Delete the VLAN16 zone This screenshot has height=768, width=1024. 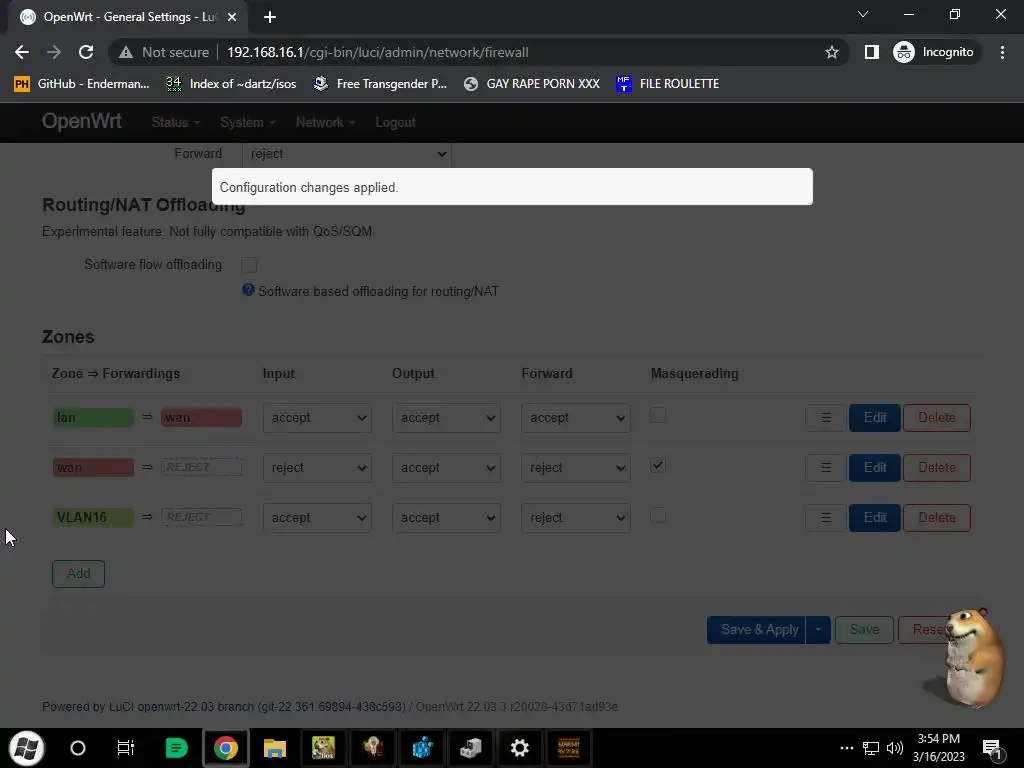(936, 518)
